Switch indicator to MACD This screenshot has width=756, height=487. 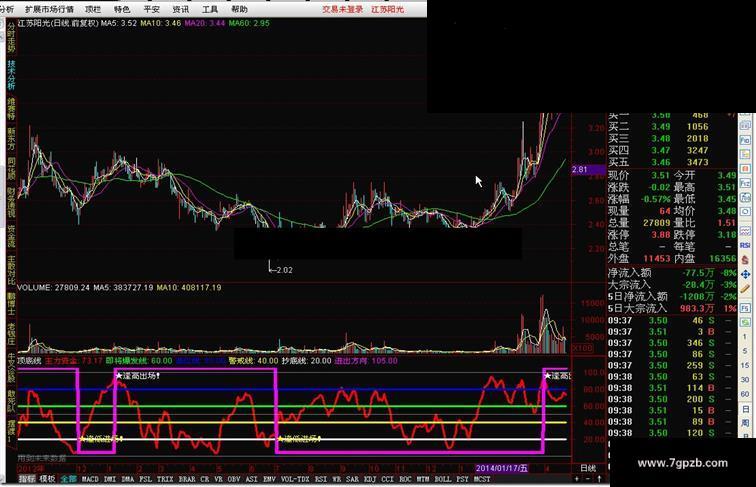pos(90,479)
